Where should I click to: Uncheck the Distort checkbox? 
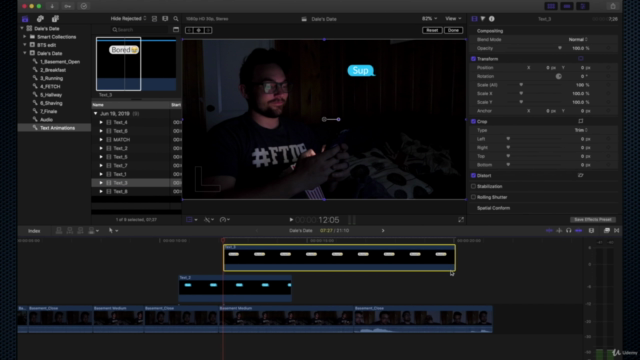pyautogui.click(x=473, y=176)
